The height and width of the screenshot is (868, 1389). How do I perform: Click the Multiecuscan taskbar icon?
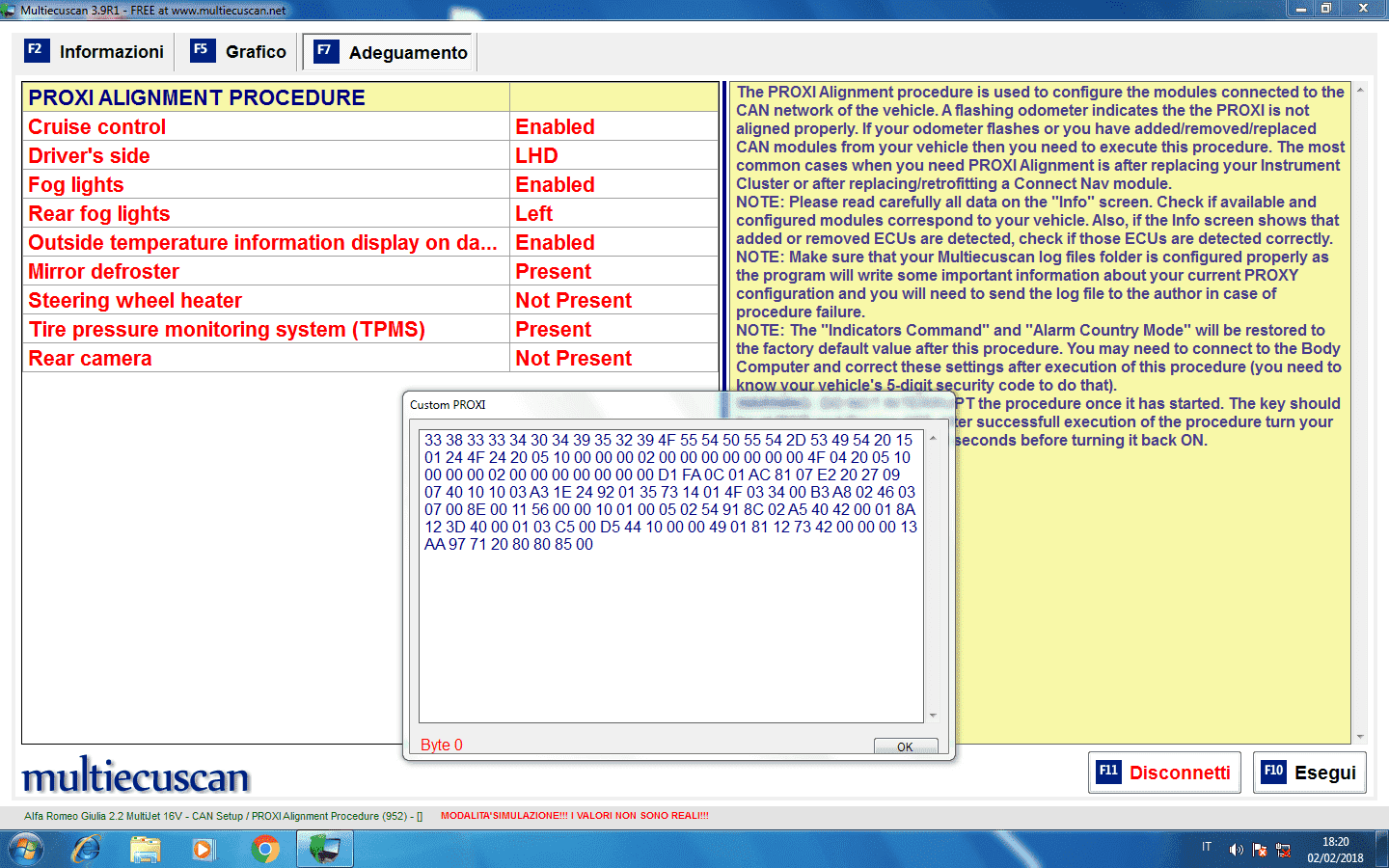[324, 850]
